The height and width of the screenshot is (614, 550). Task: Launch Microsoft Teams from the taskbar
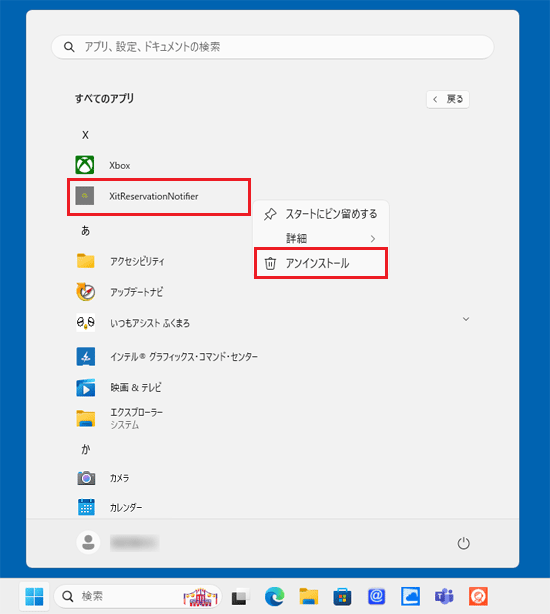click(x=444, y=596)
